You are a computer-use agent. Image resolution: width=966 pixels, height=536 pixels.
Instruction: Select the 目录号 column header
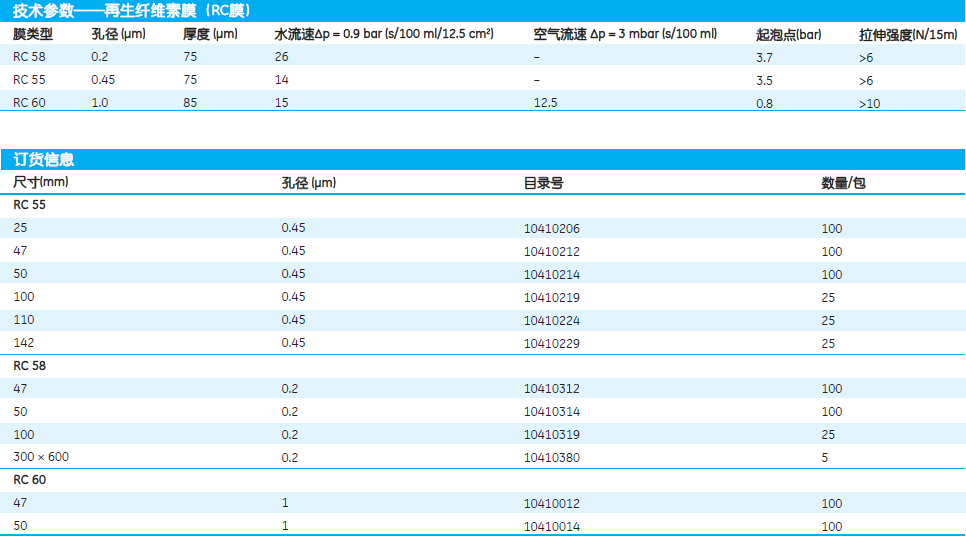click(x=543, y=183)
